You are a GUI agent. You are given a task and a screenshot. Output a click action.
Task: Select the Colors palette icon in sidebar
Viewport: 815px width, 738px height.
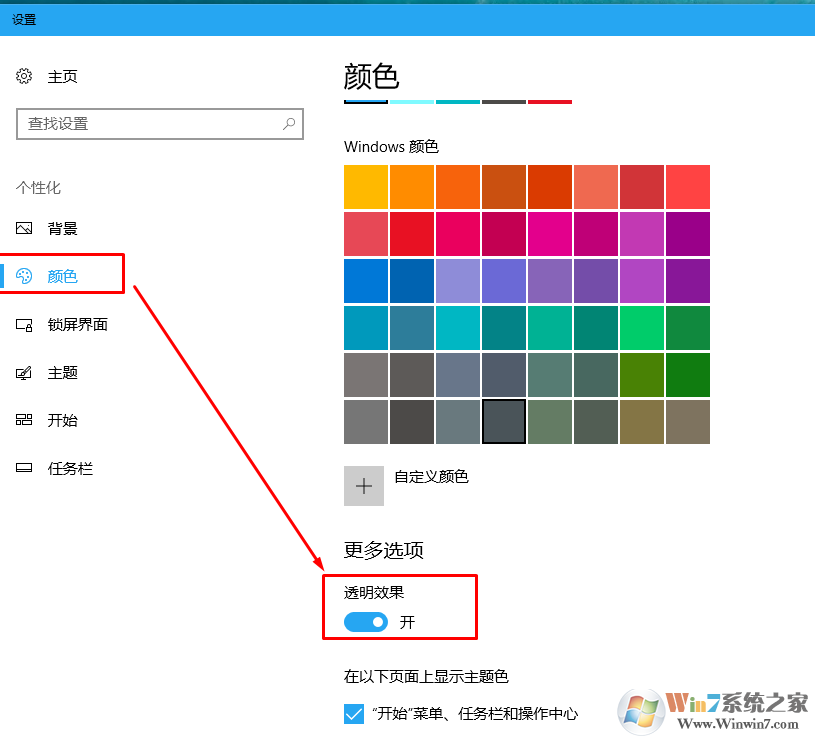(25, 277)
